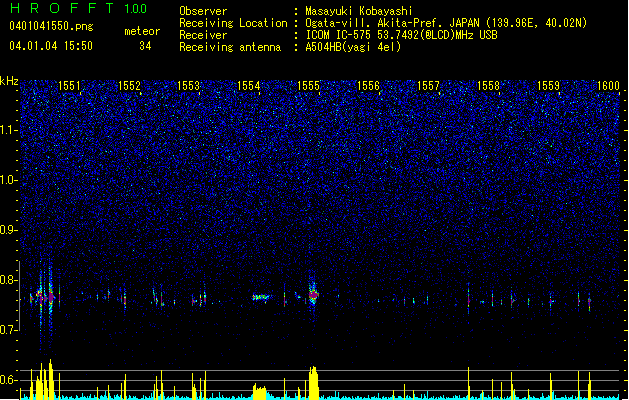Select the 1552 time axis marker
The height and width of the screenshot is (400, 629).
[129, 86]
